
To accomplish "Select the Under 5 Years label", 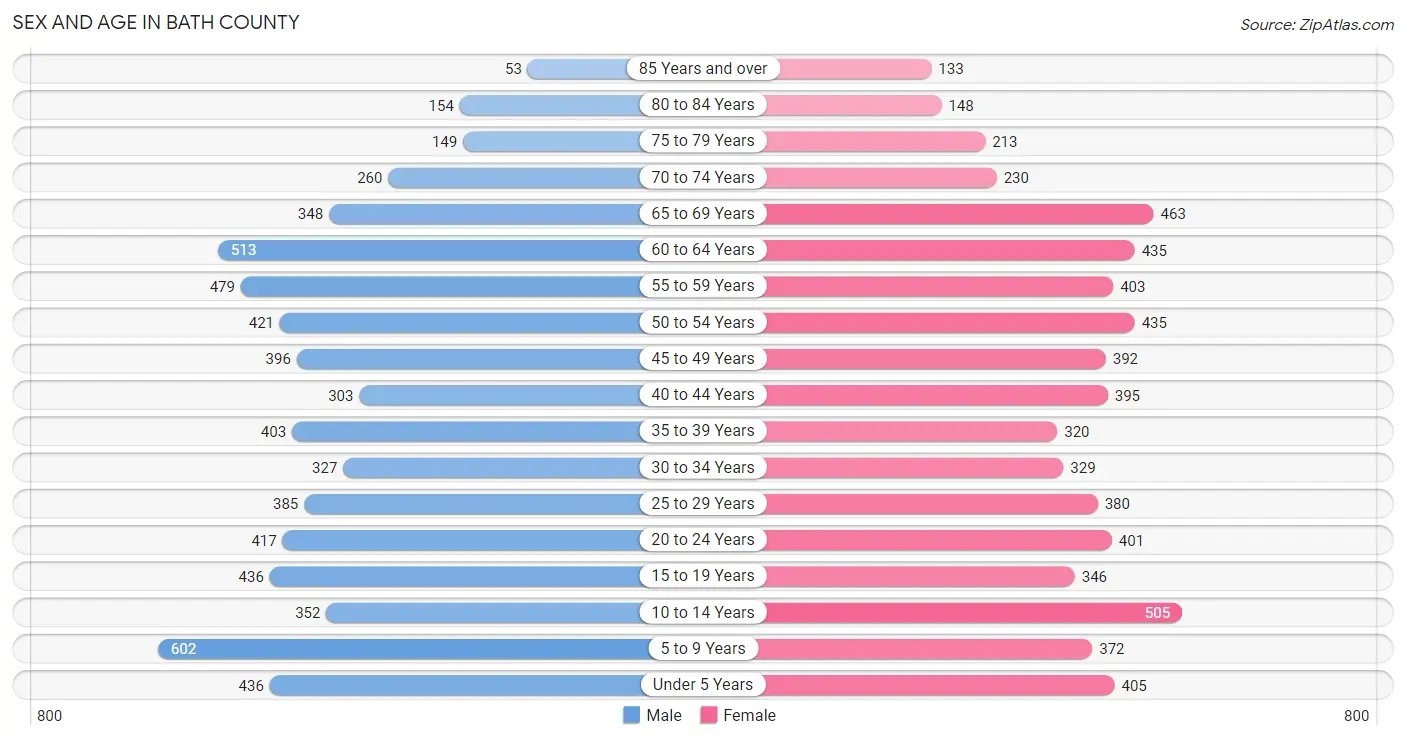I will [703, 685].
